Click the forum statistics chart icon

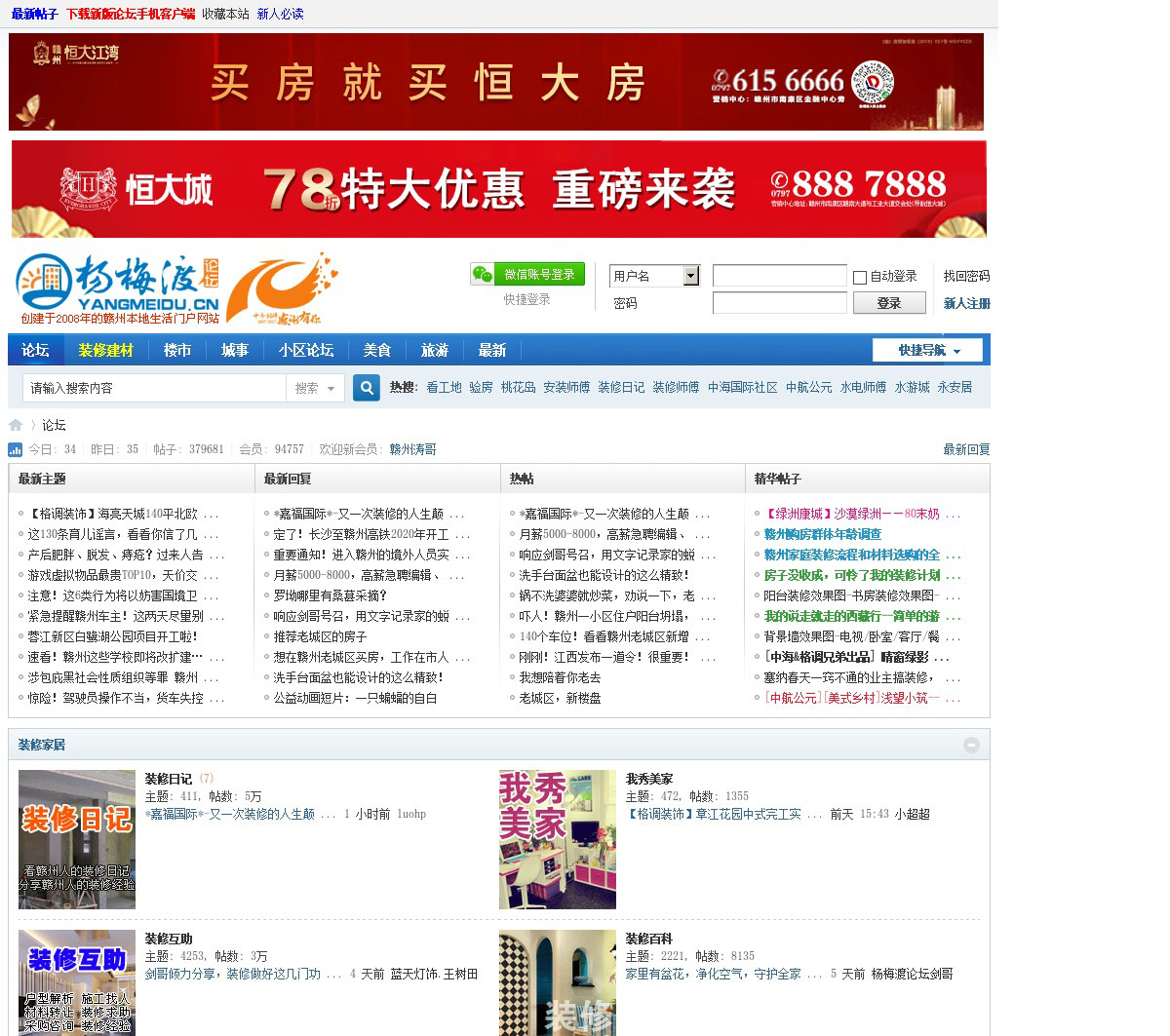point(15,449)
